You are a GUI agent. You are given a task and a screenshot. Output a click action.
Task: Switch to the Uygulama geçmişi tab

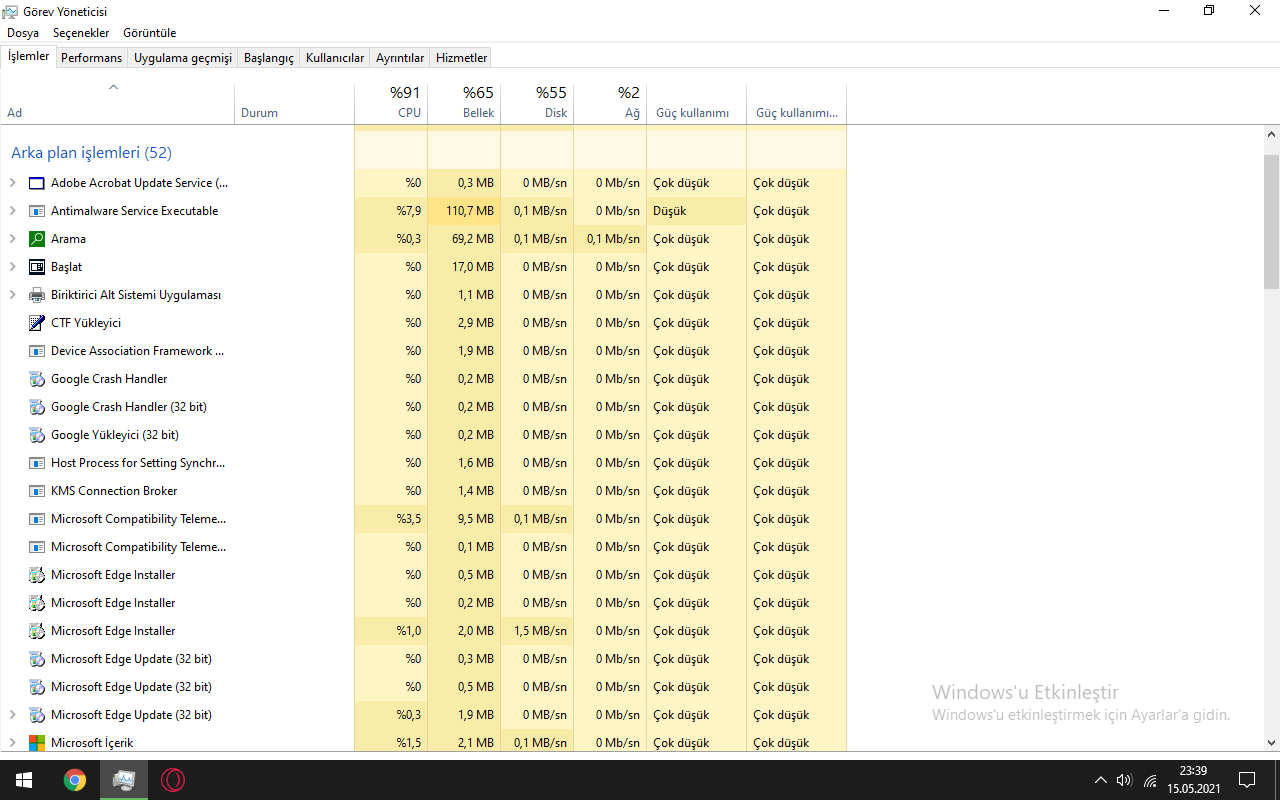click(x=183, y=58)
